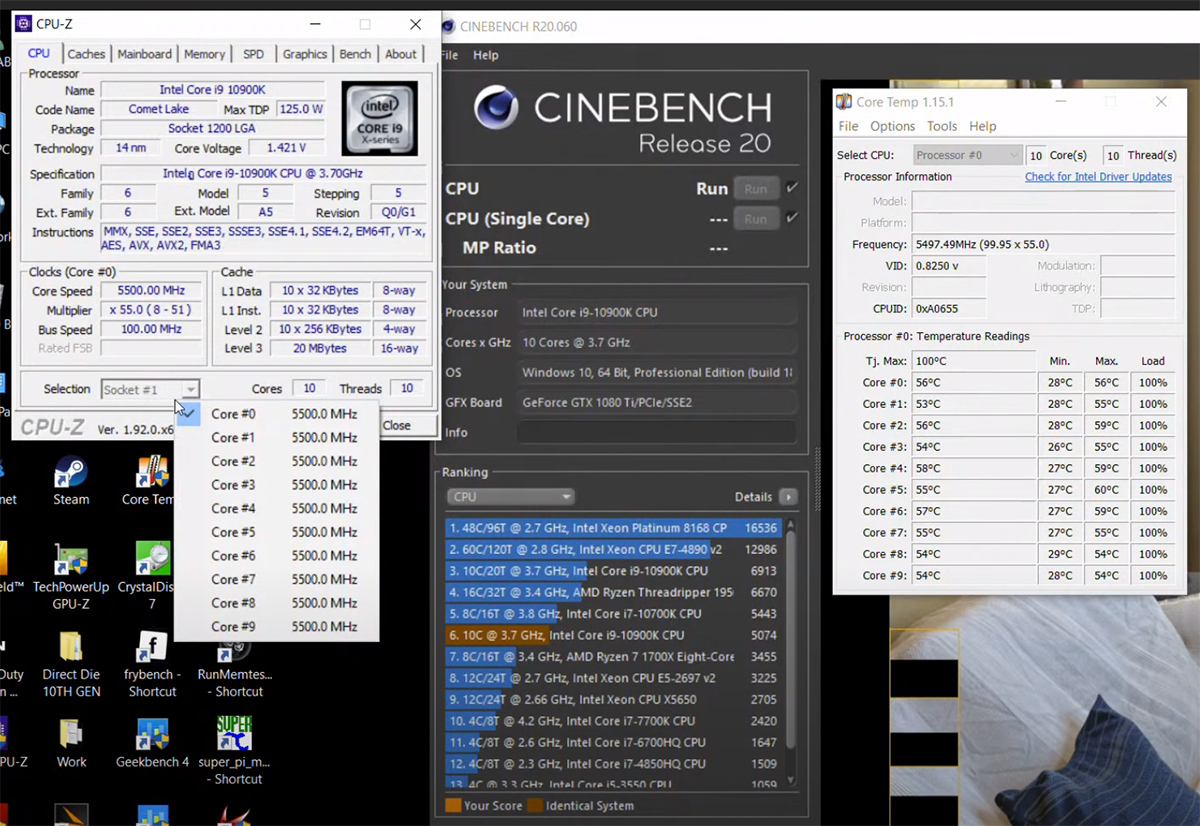This screenshot has height=826, width=1200.
Task: Select Core #8 in the core list
Action: 277,603
